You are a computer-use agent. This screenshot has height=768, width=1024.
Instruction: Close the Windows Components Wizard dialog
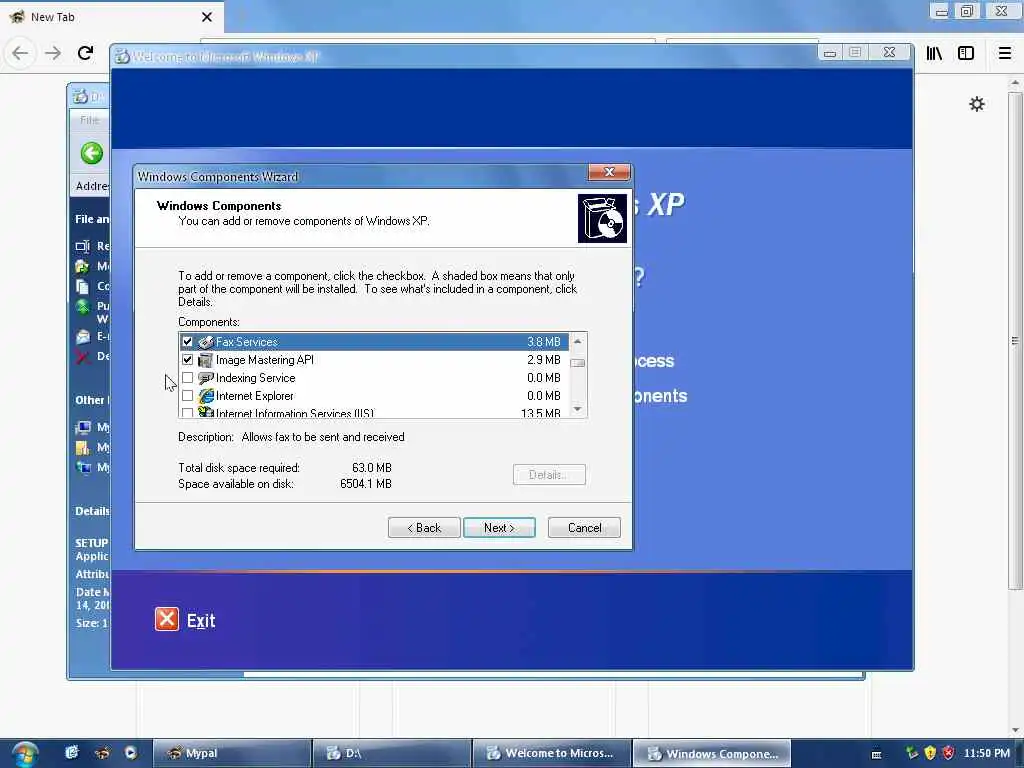click(609, 172)
